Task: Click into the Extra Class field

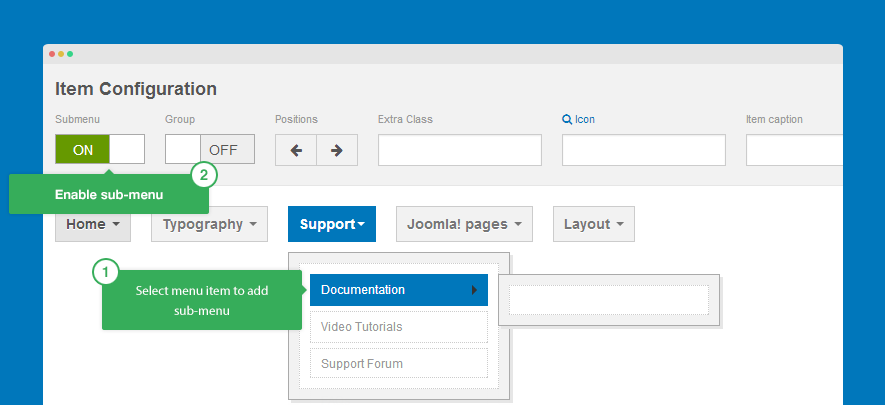Action: 459,150
